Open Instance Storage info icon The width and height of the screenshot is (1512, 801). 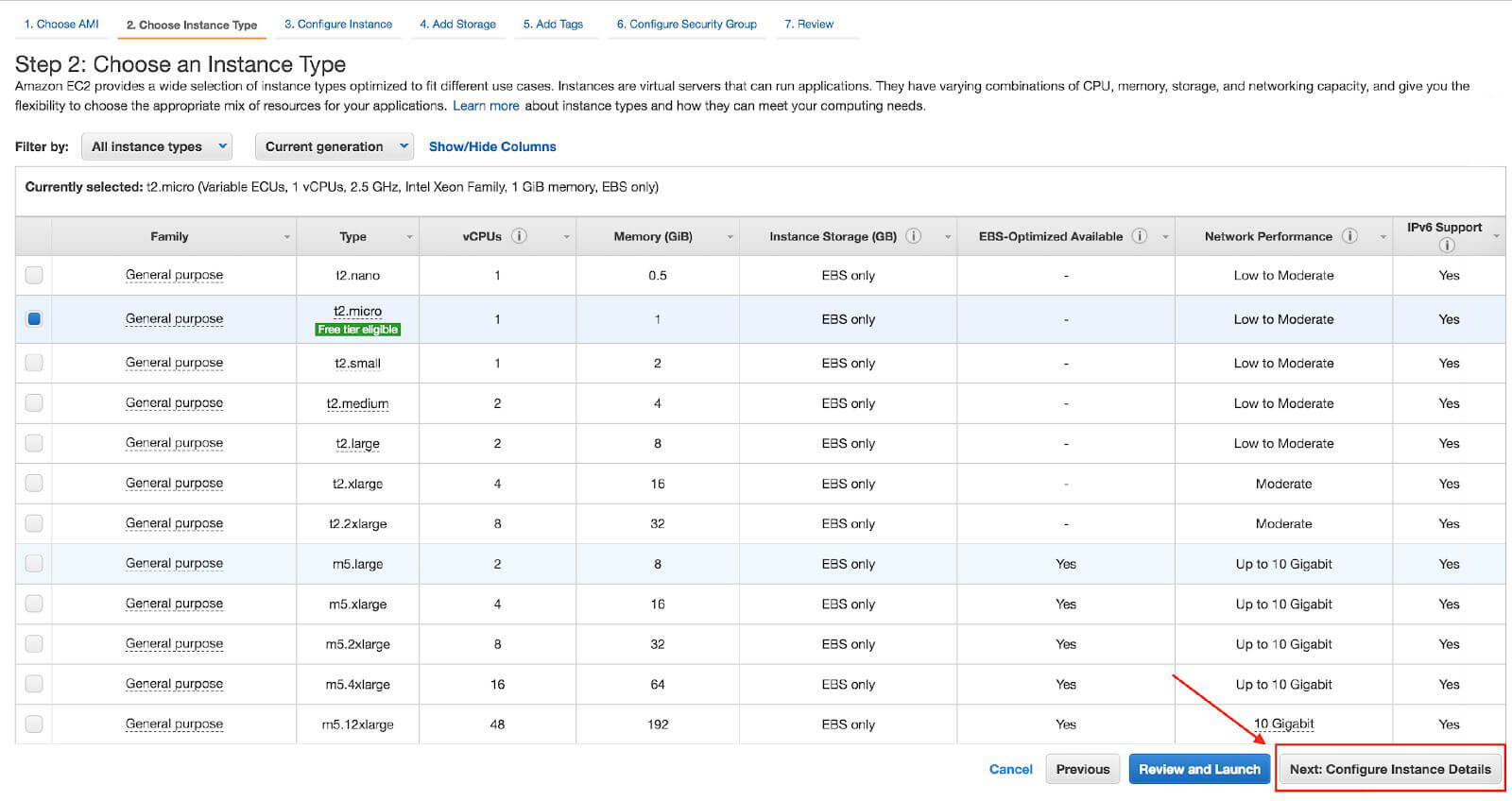point(913,236)
